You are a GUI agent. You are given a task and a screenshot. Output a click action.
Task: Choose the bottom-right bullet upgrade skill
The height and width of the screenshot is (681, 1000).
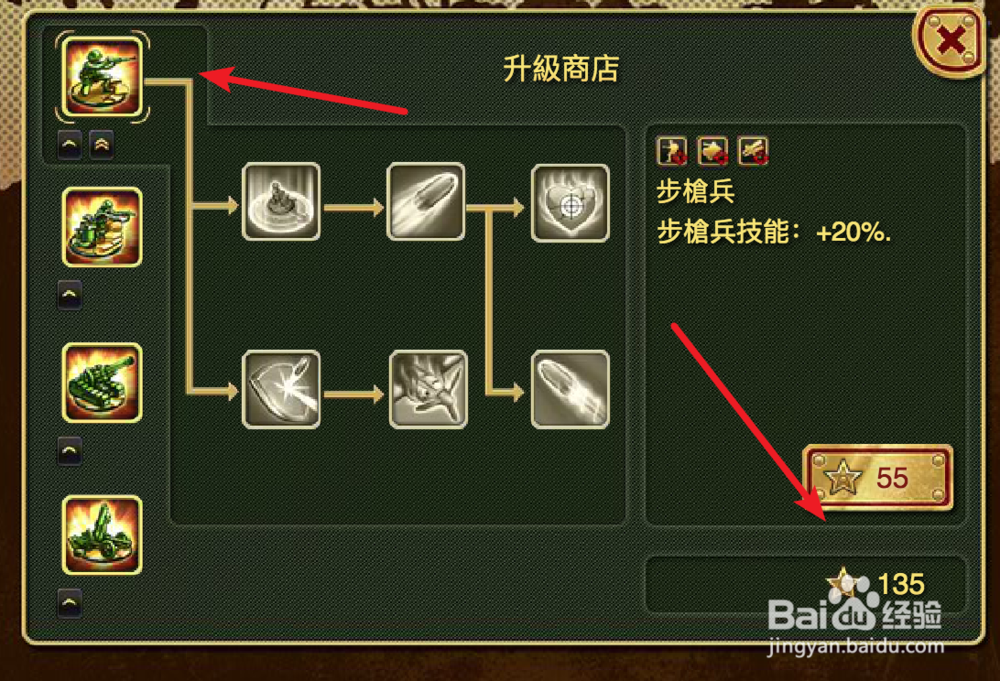[570, 389]
